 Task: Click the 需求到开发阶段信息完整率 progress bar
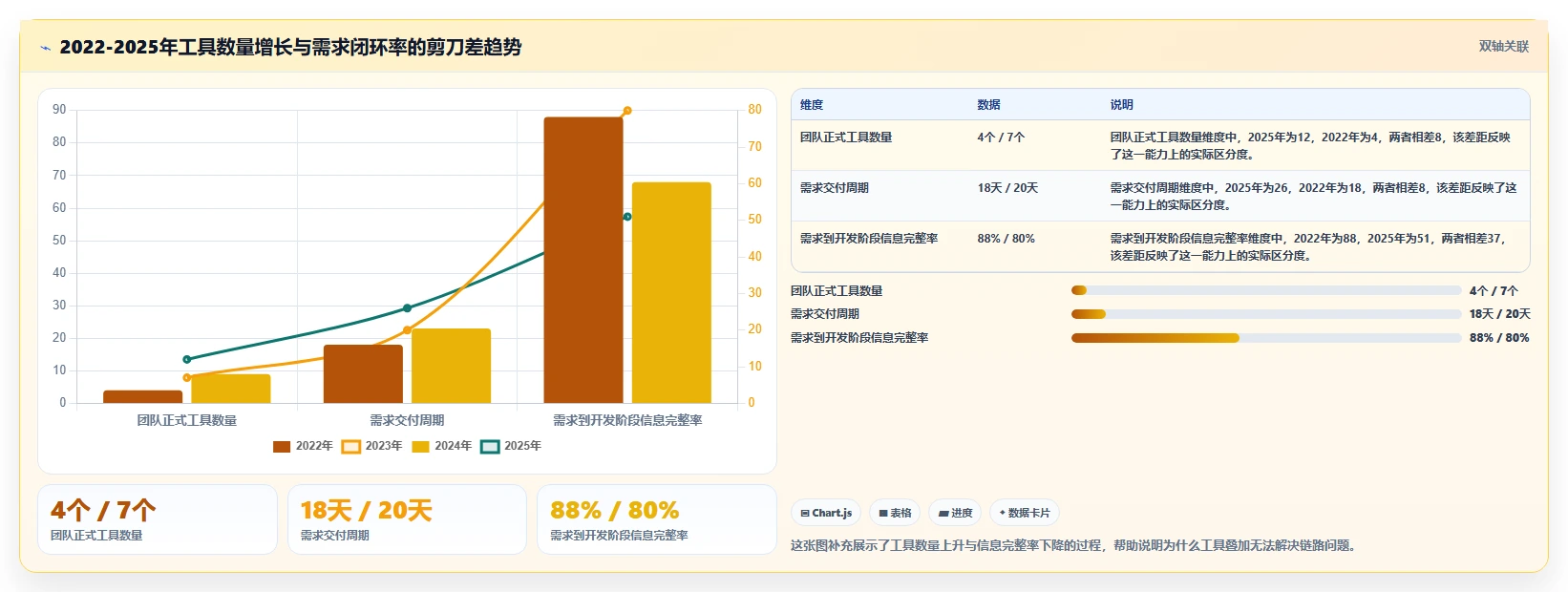(1266, 338)
